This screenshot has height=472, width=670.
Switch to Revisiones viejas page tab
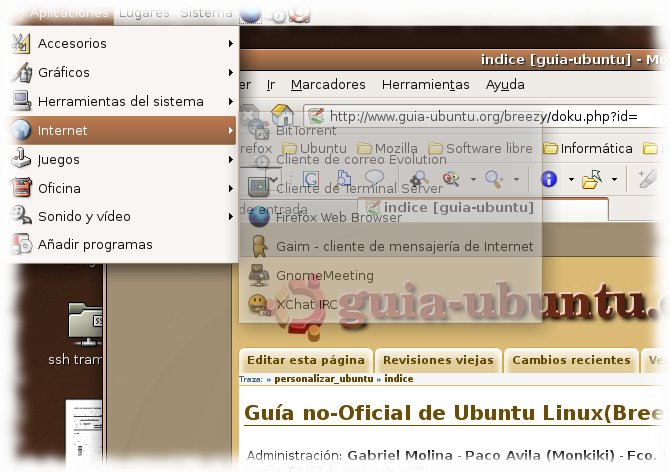(x=438, y=360)
